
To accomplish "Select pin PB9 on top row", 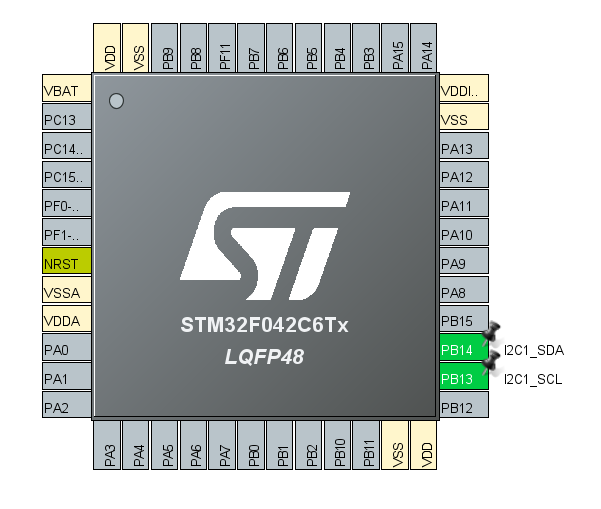I will click(x=164, y=48).
